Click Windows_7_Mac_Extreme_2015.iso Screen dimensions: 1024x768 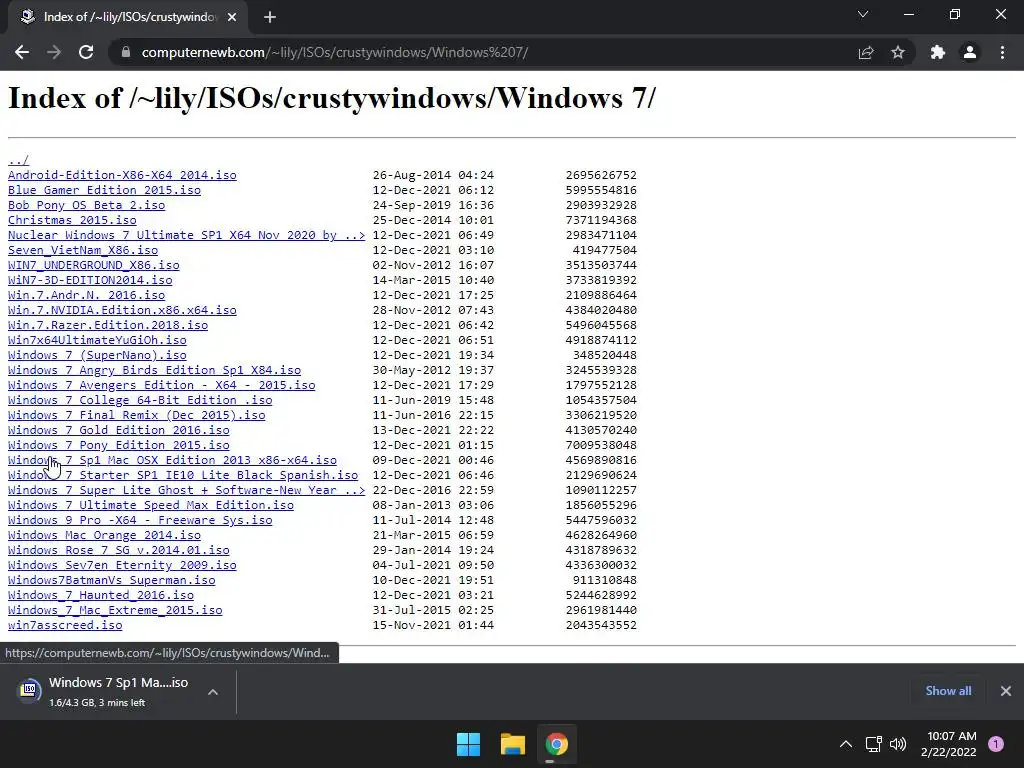(x=115, y=611)
